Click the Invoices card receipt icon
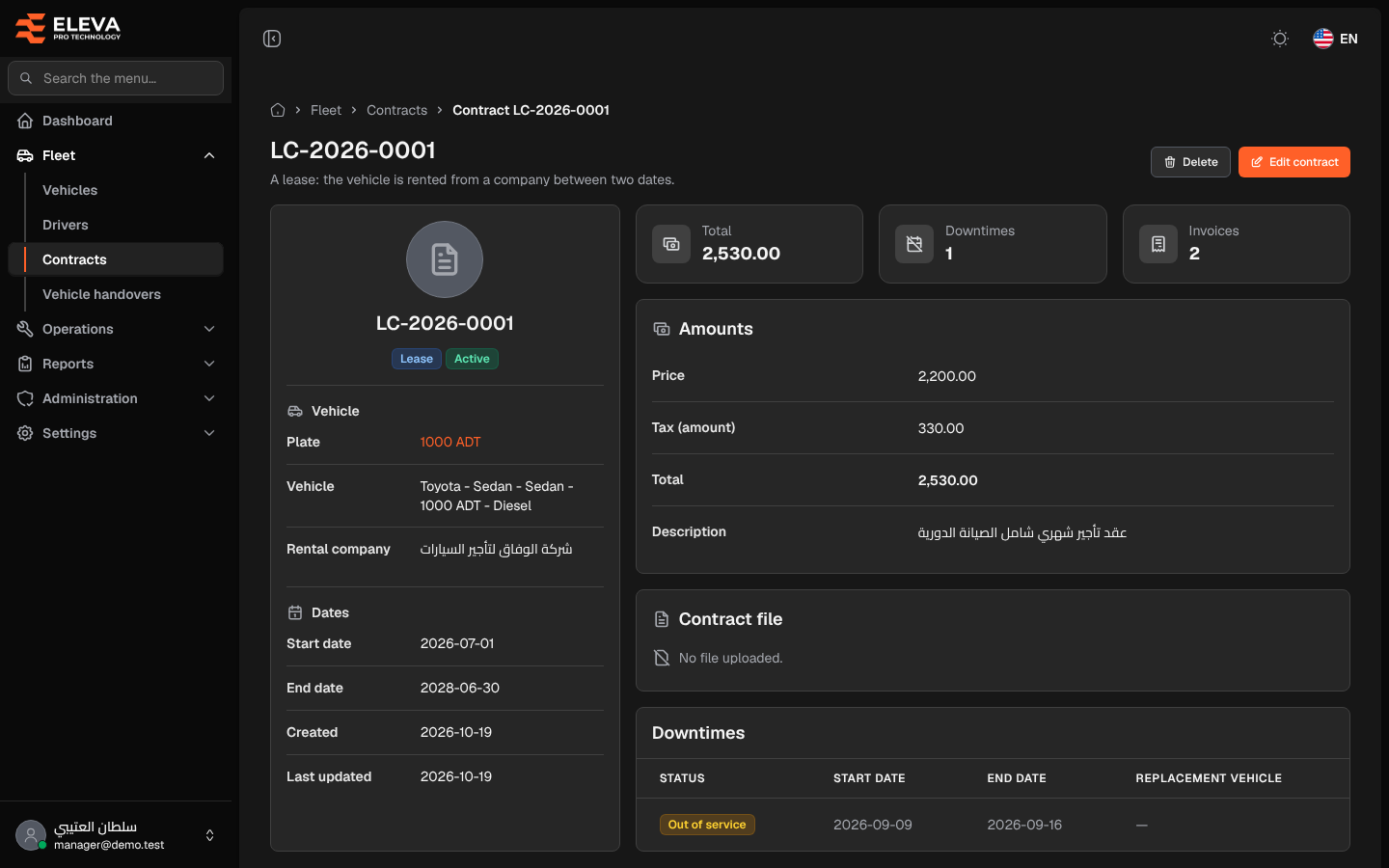Viewport: 1389px width, 868px height. [1158, 244]
